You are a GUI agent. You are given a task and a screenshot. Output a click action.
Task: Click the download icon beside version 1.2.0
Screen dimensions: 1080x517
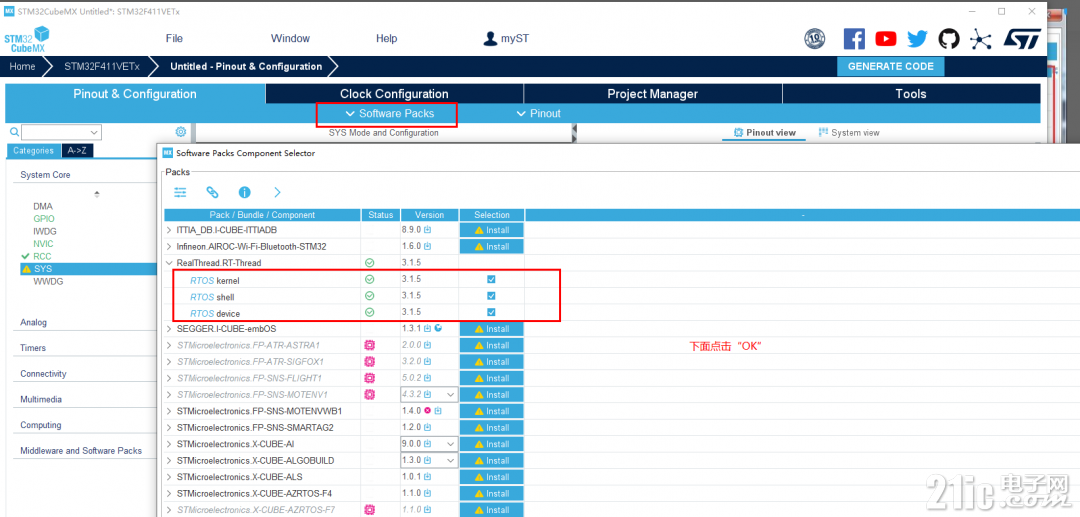click(428, 428)
